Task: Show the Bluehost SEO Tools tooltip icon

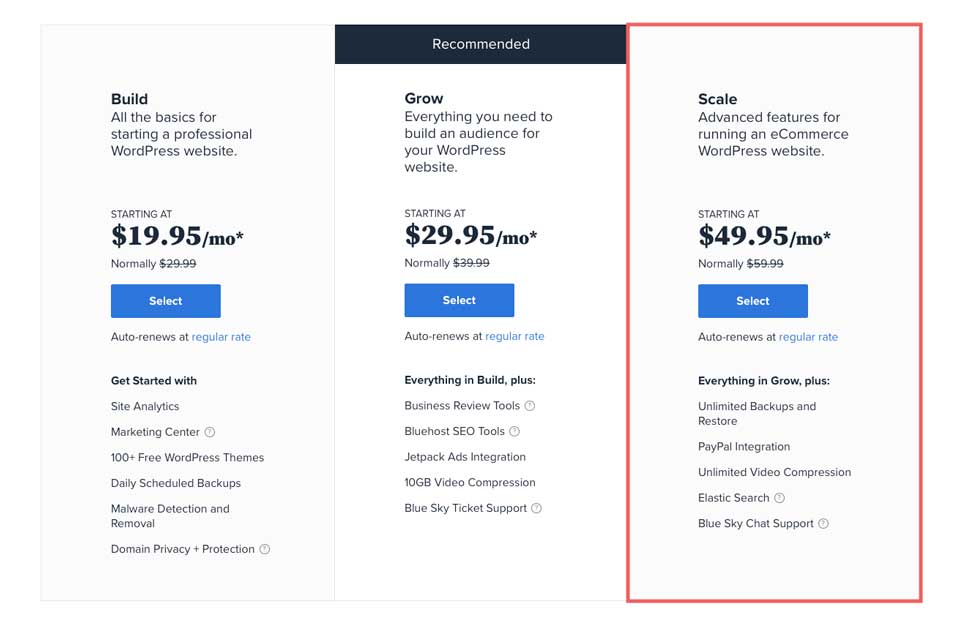Action: [x=515, y=432]
